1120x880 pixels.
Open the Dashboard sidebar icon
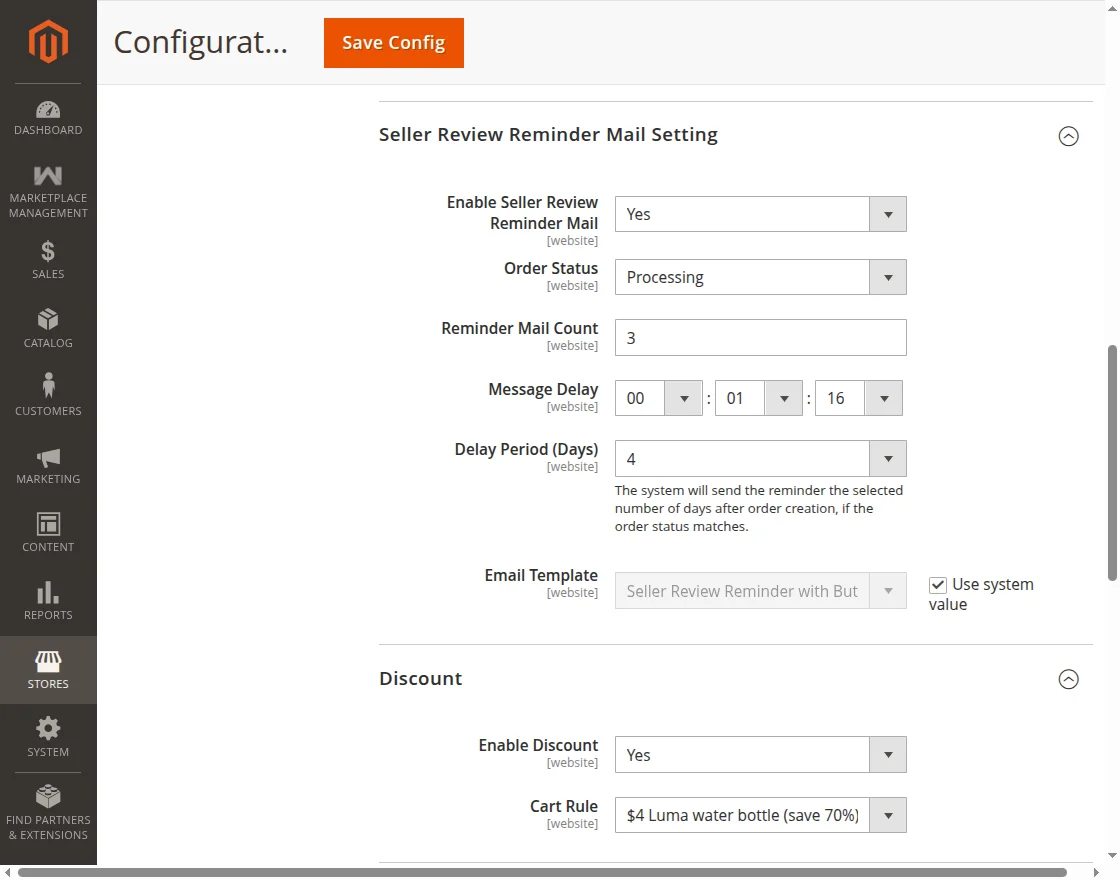[48, 110]
